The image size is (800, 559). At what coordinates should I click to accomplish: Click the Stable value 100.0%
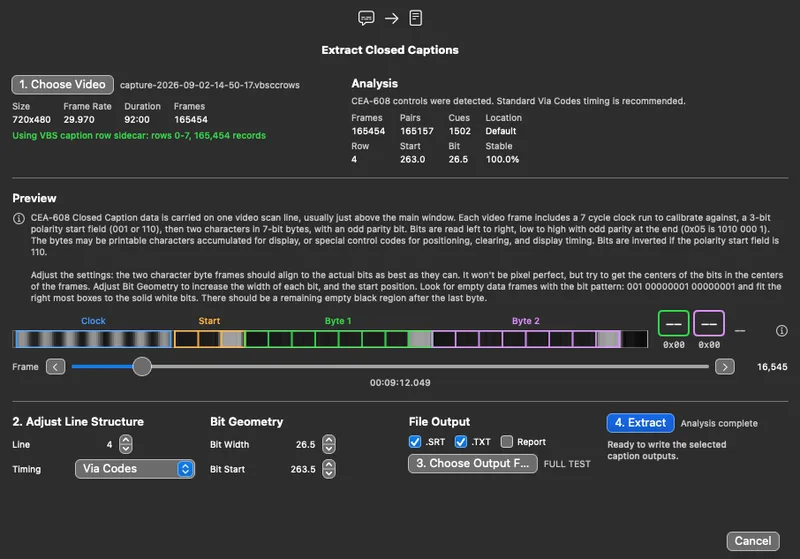pyautogui.click(x=502, y=160)
